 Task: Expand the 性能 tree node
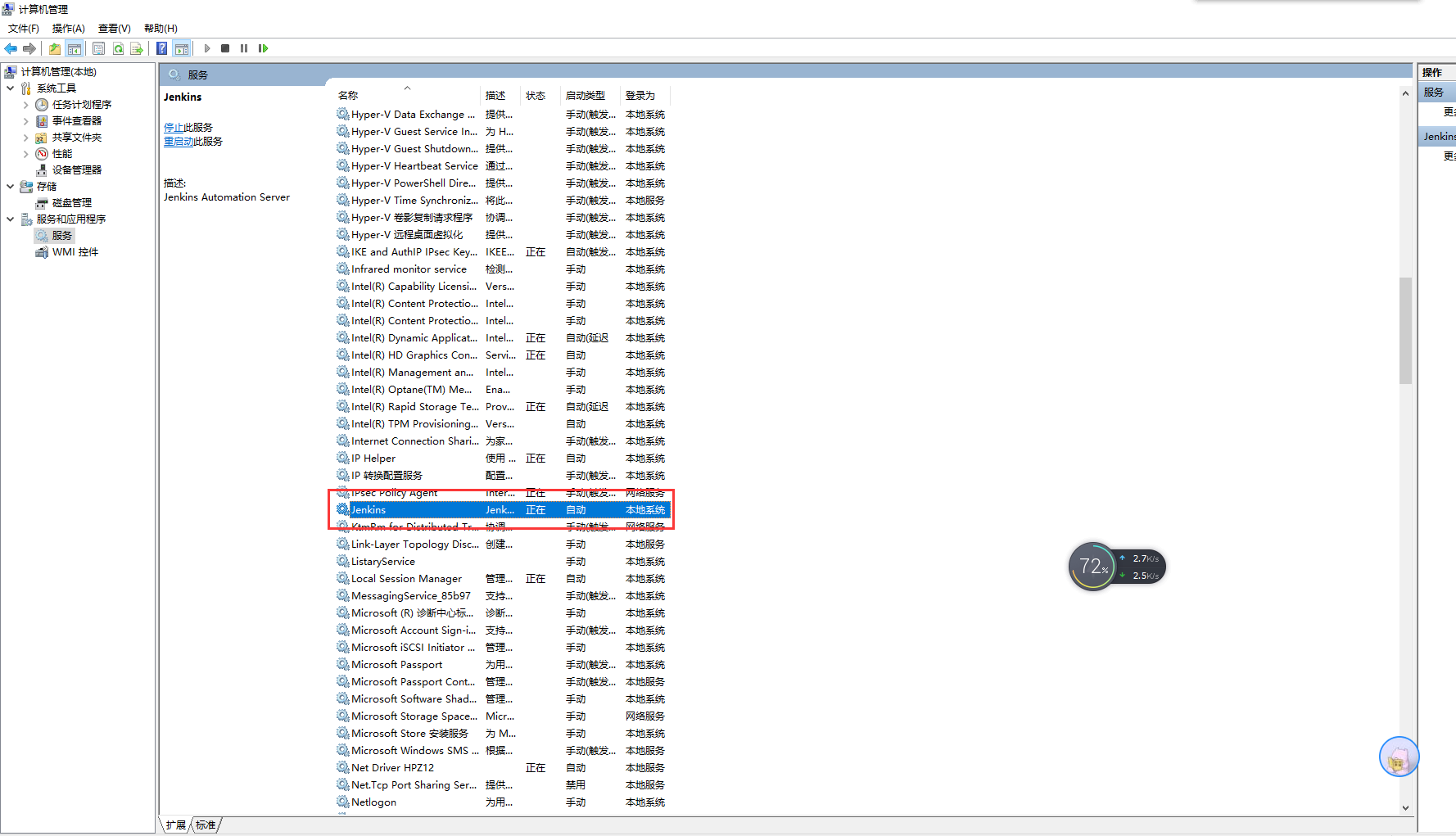tap(25, 154)
